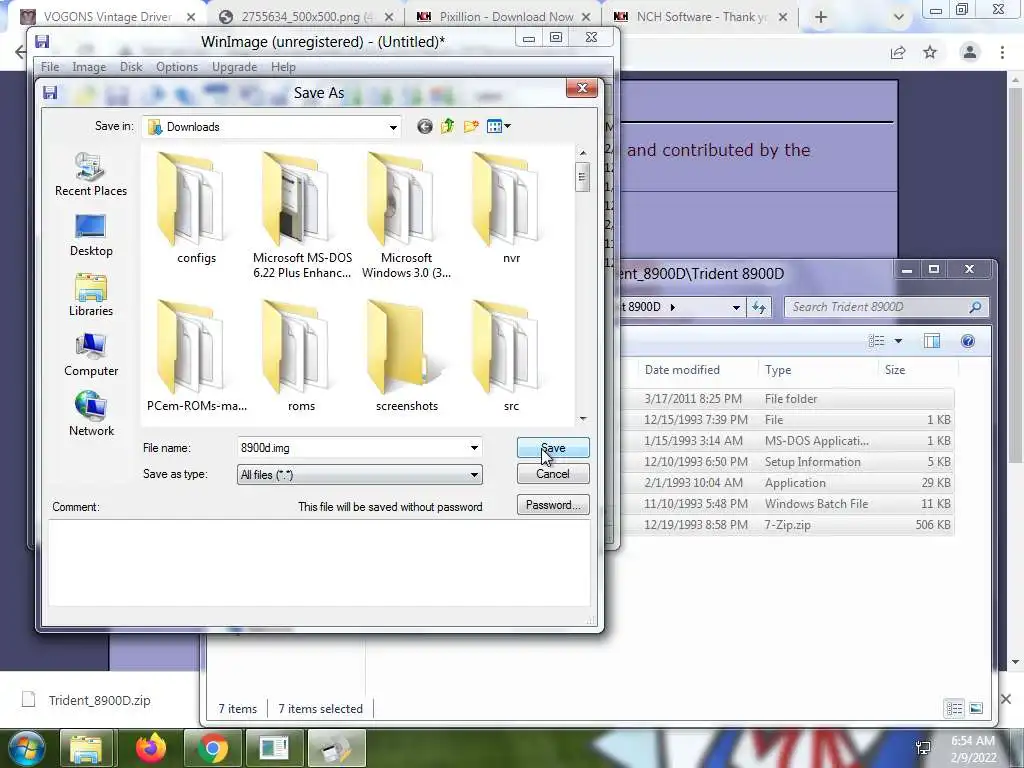
Task: Click the file list vertical scrollbar thumb
Action: click(x=583, y=177)
